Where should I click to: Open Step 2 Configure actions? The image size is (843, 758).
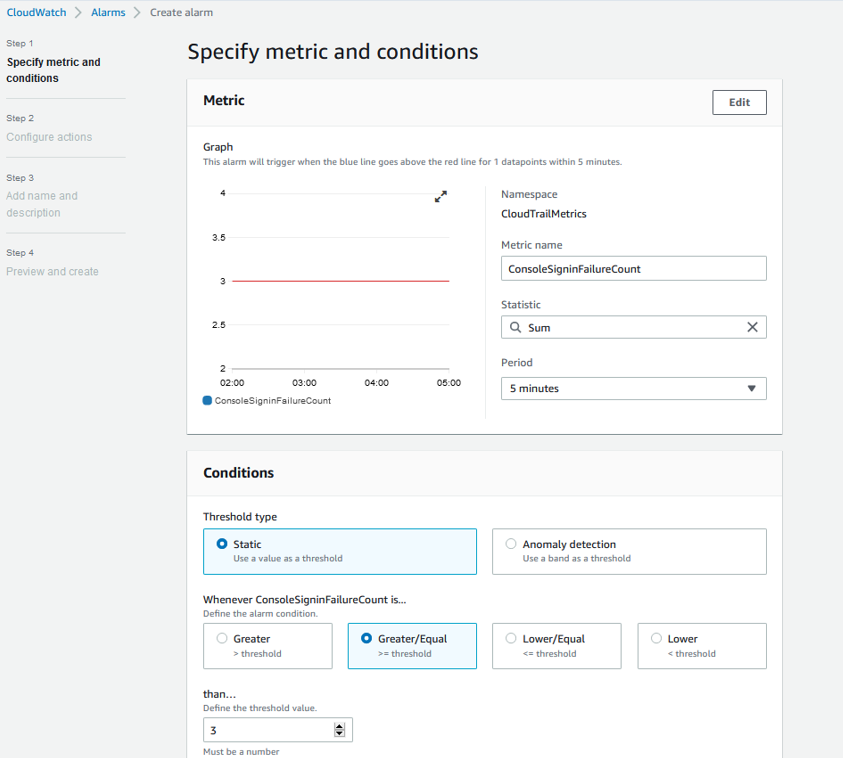49,137
